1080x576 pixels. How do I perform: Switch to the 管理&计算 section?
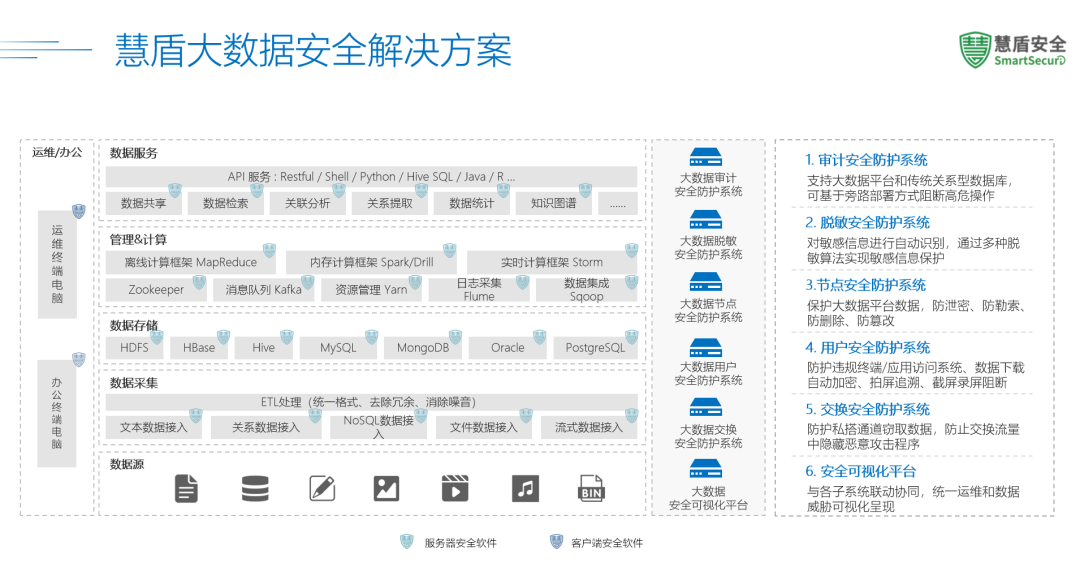tap(130, 240)
